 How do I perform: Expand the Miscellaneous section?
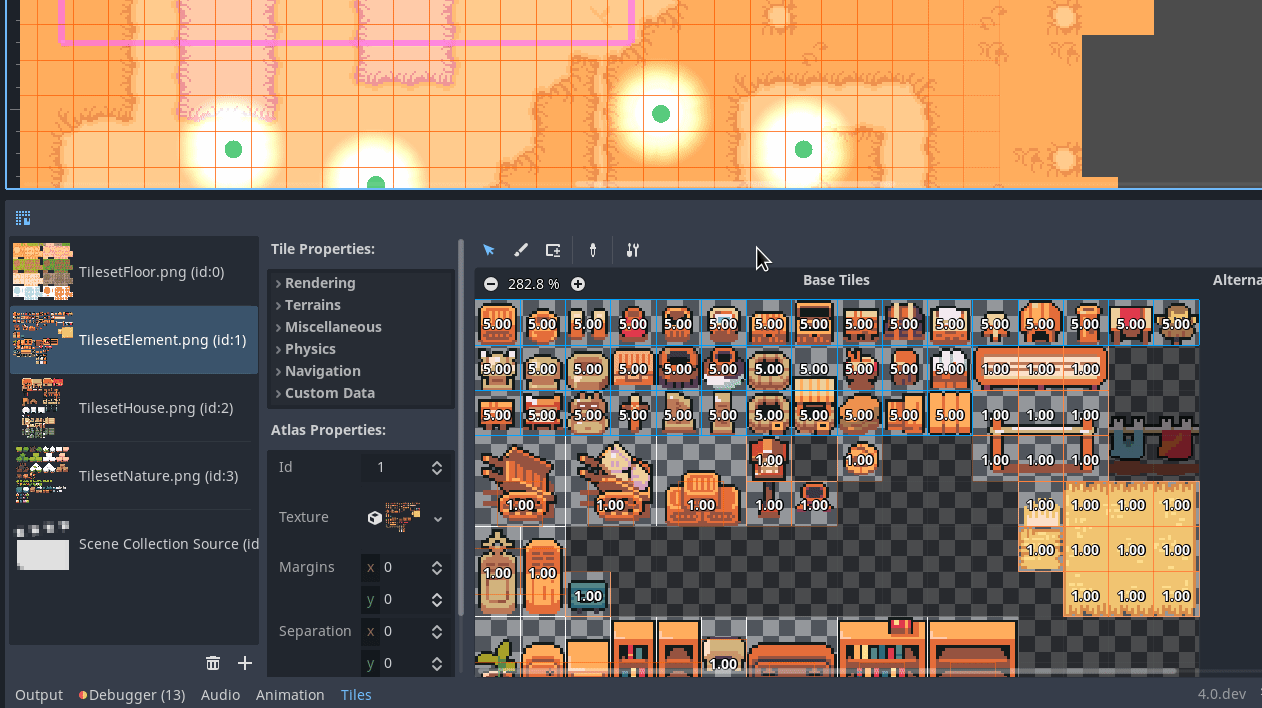tap(360, 327)
